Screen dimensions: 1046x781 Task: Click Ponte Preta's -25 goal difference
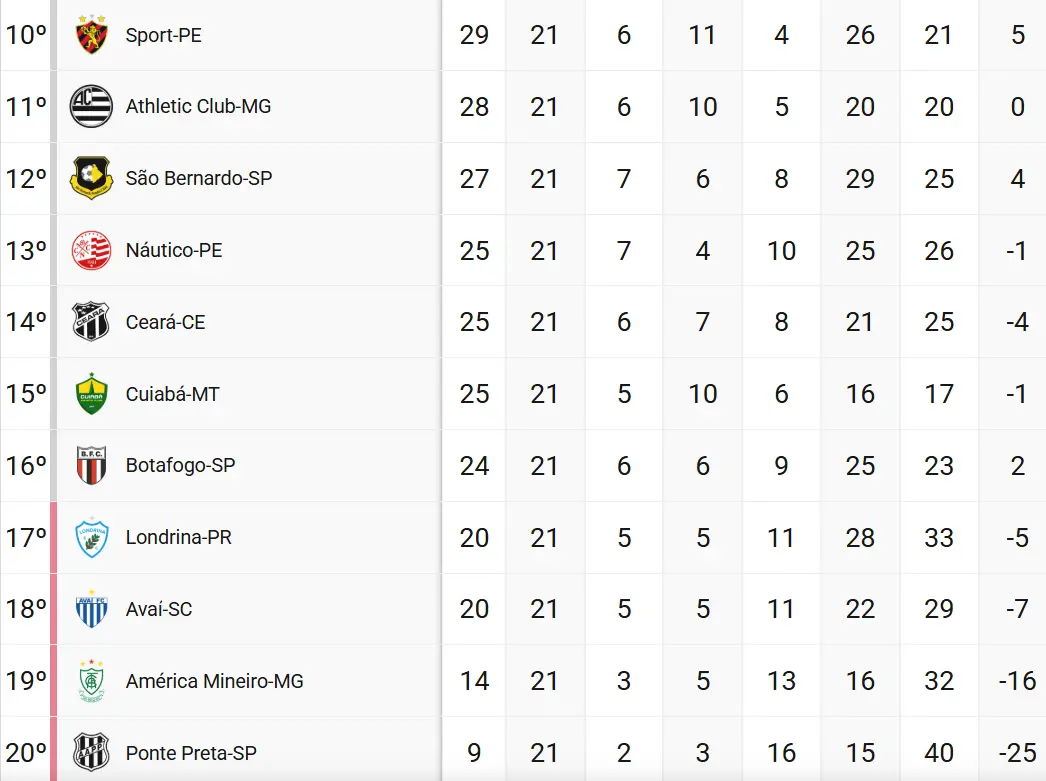pos(1017,753)
